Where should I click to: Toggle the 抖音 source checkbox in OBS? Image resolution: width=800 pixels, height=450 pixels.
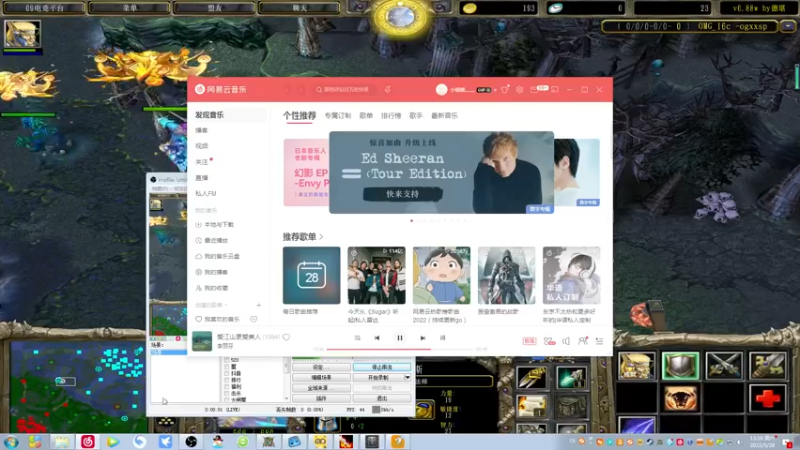(227, 373)
